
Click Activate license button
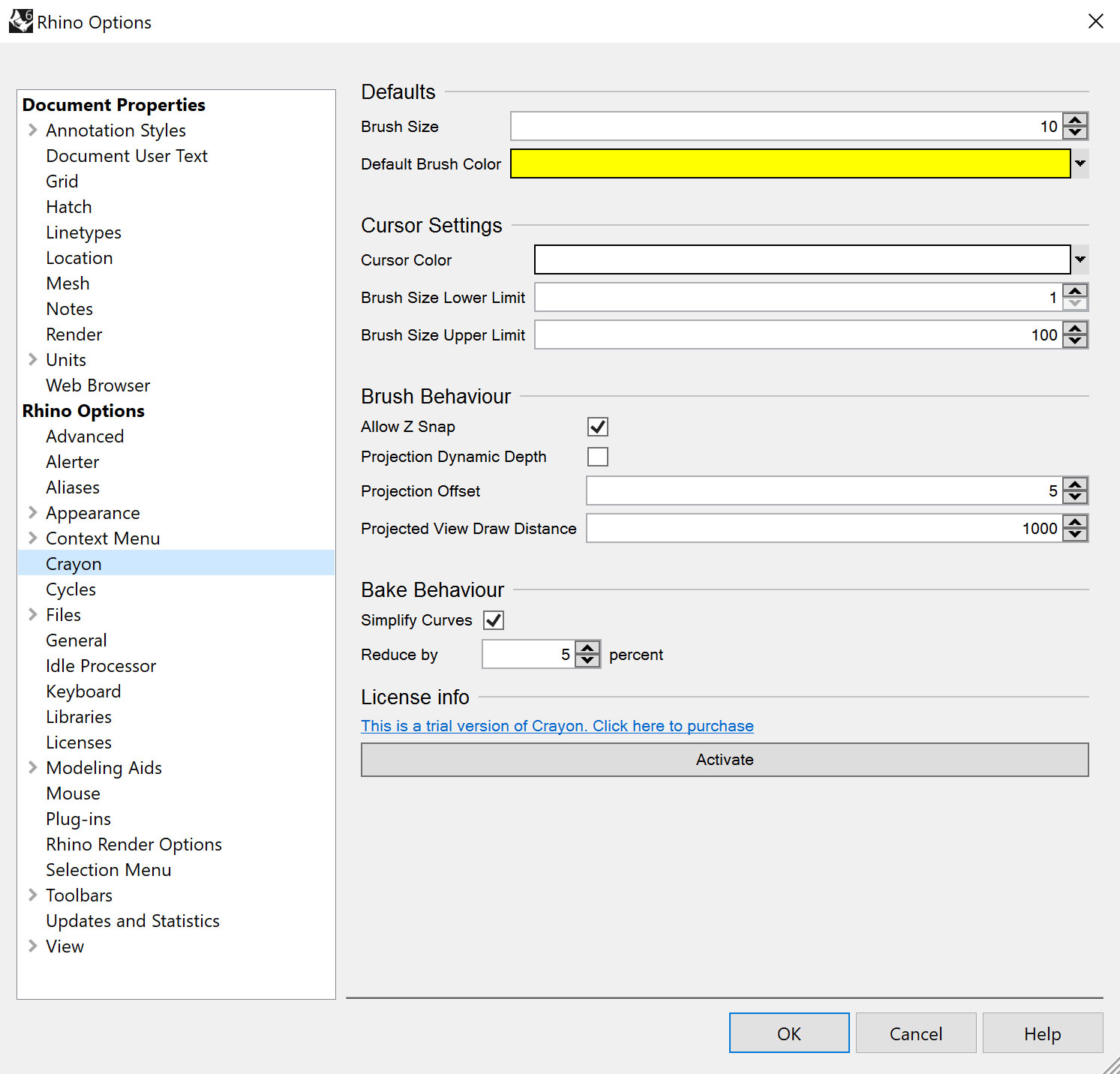click(725, 760)
